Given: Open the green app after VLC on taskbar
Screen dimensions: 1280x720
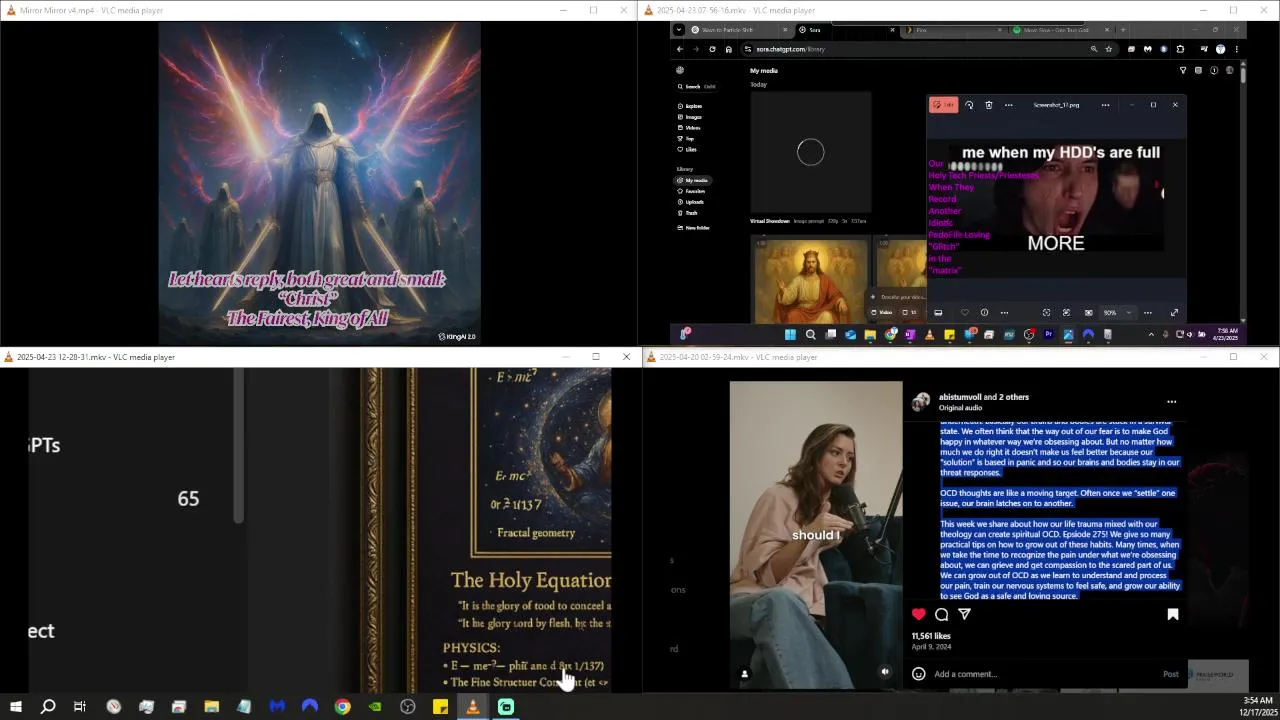Looking at the screenshot, I should tap(506, 707).
